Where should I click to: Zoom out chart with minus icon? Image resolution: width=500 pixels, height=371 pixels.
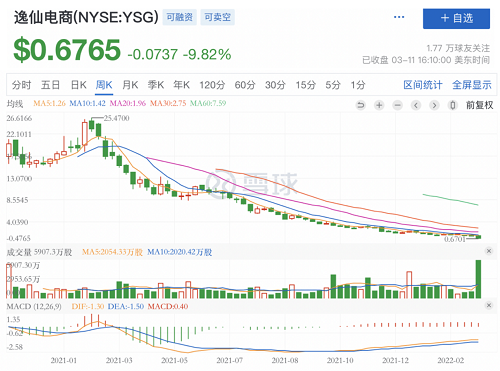click(397, 105)
